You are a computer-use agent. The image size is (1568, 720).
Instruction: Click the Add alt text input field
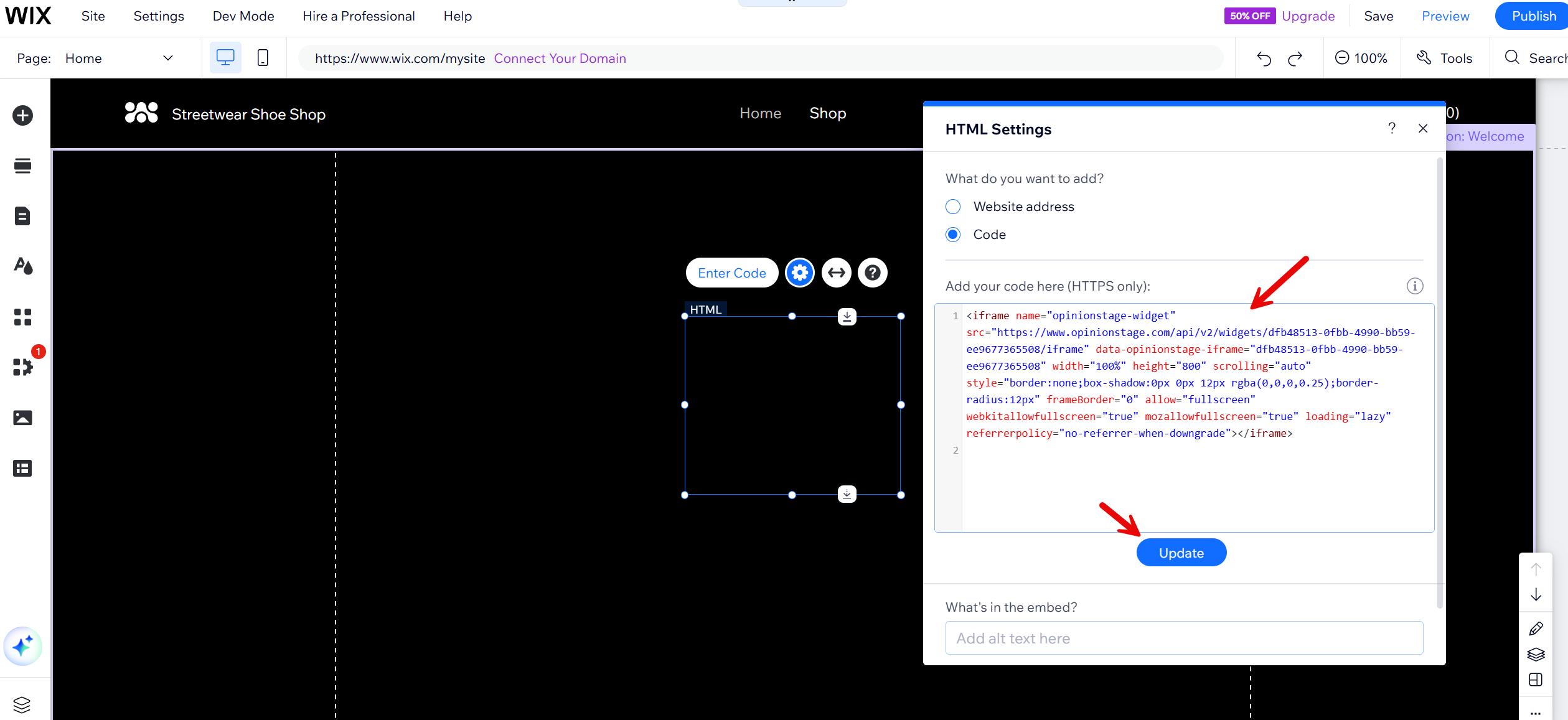click(x=1183, y=637)
